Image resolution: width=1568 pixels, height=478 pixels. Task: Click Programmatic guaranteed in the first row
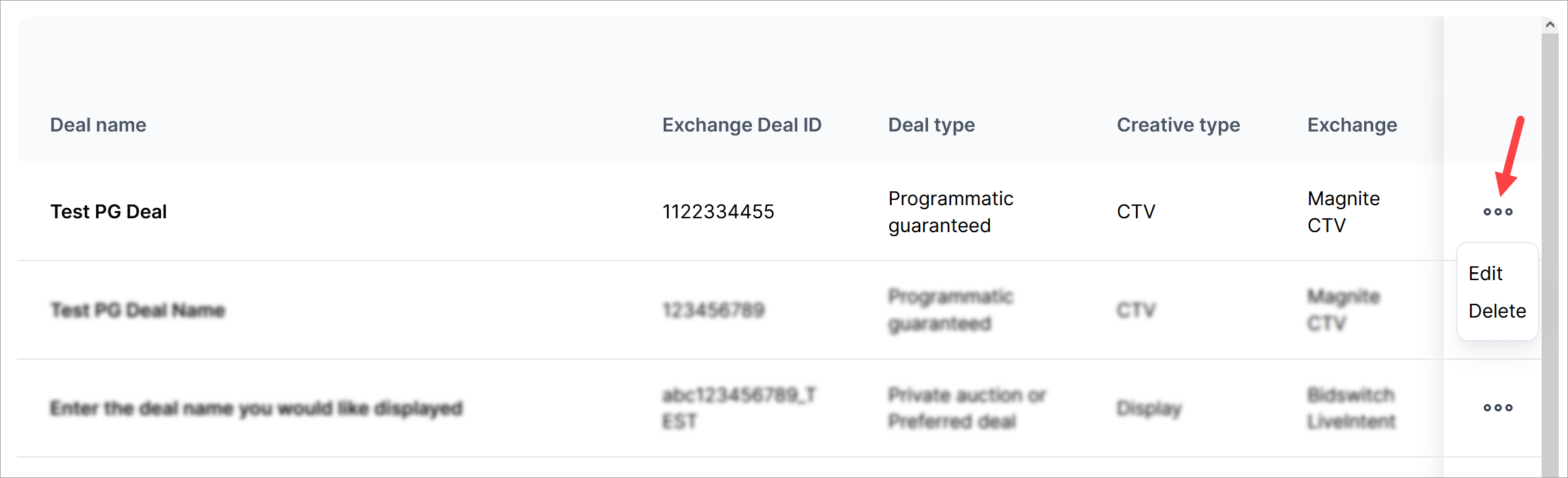click(x=950, y=212)
